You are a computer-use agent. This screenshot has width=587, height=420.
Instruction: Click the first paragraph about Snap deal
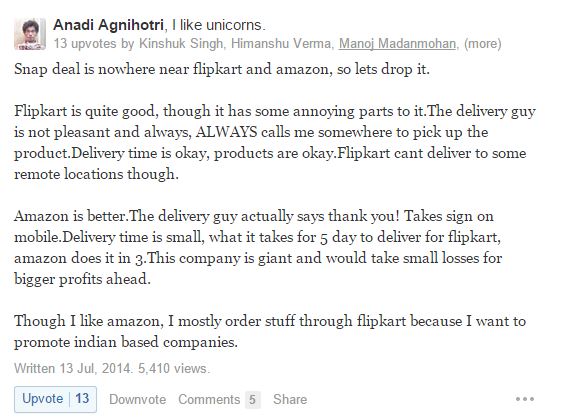coord(222,69)
